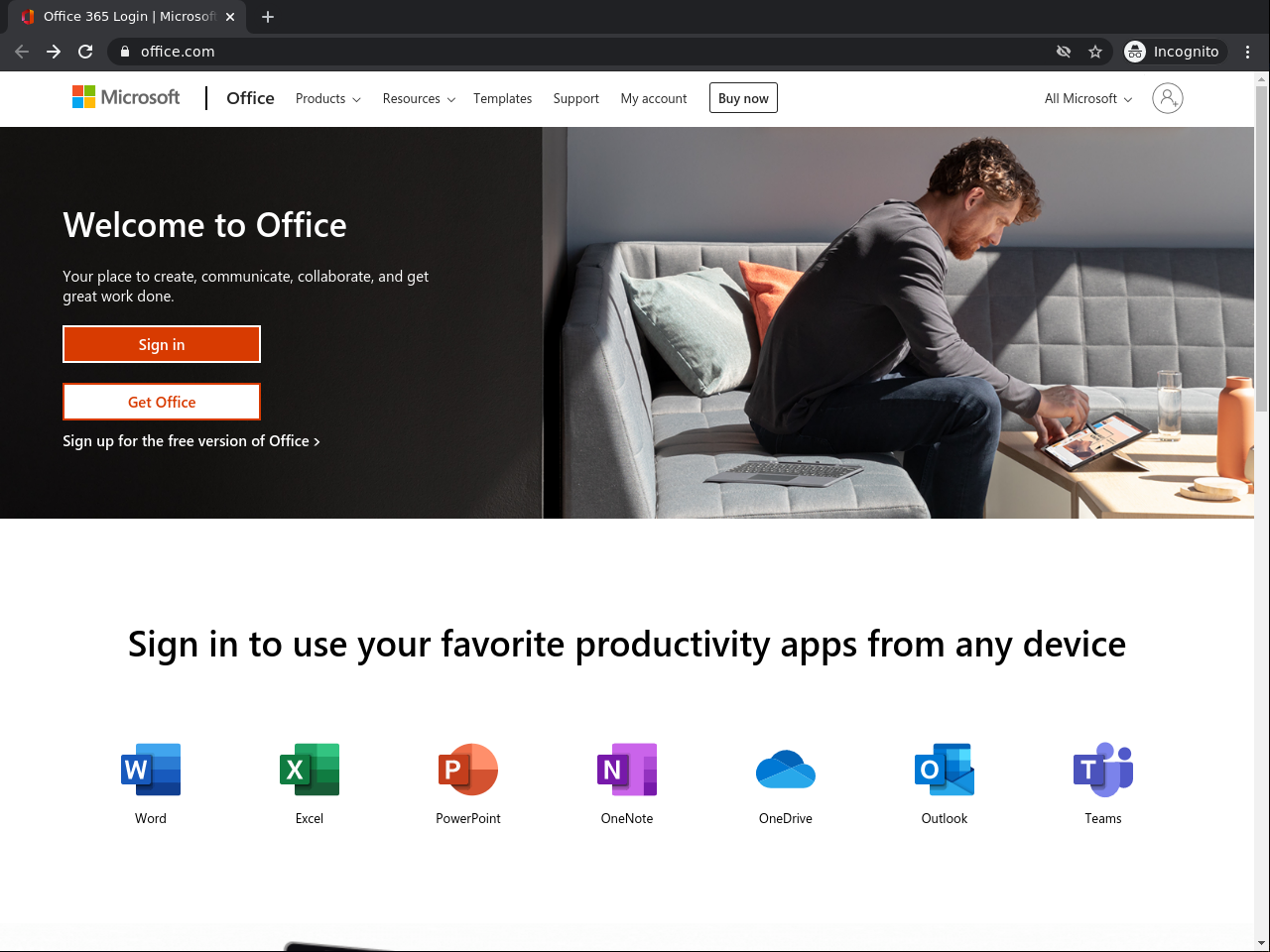This screenshot has height=952, width=1270.
Task: Expand the Resources dropdown menu
Action: coord(419,98)
